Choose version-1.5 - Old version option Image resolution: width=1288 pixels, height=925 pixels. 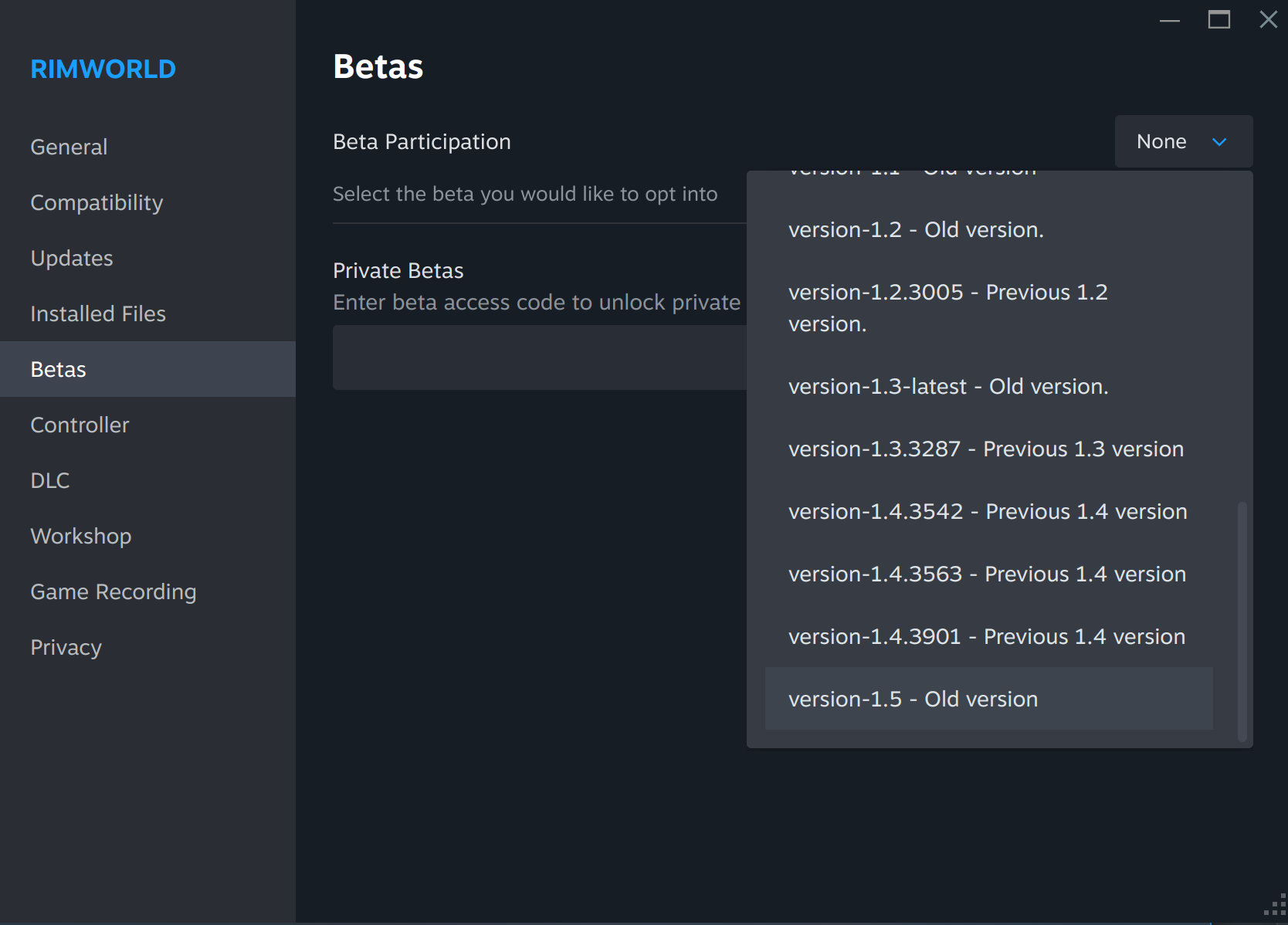(989, 699)
